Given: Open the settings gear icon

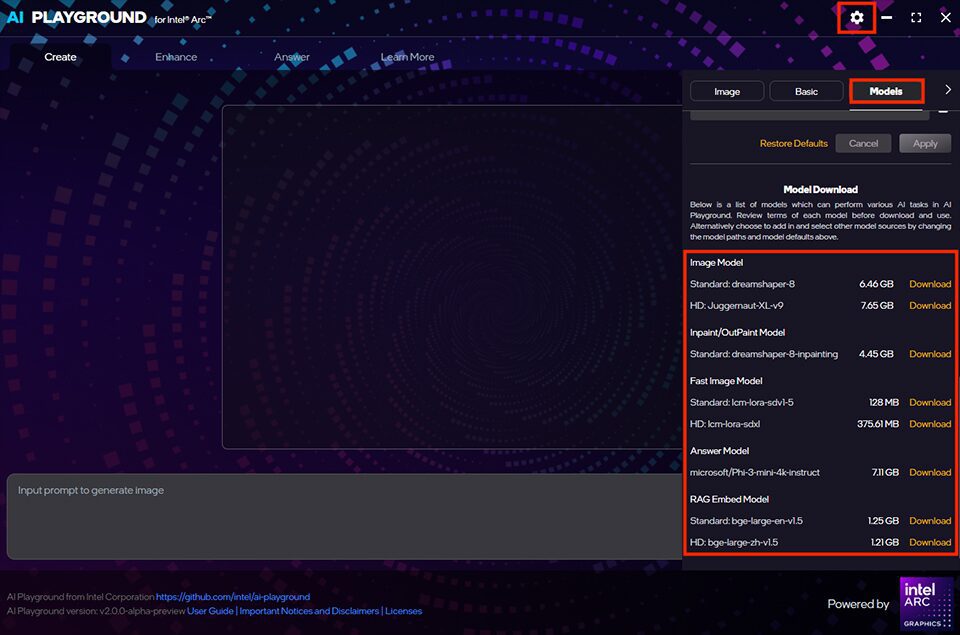Looking at the screenshot, I should pyautogui.click(x=855, y=17).
